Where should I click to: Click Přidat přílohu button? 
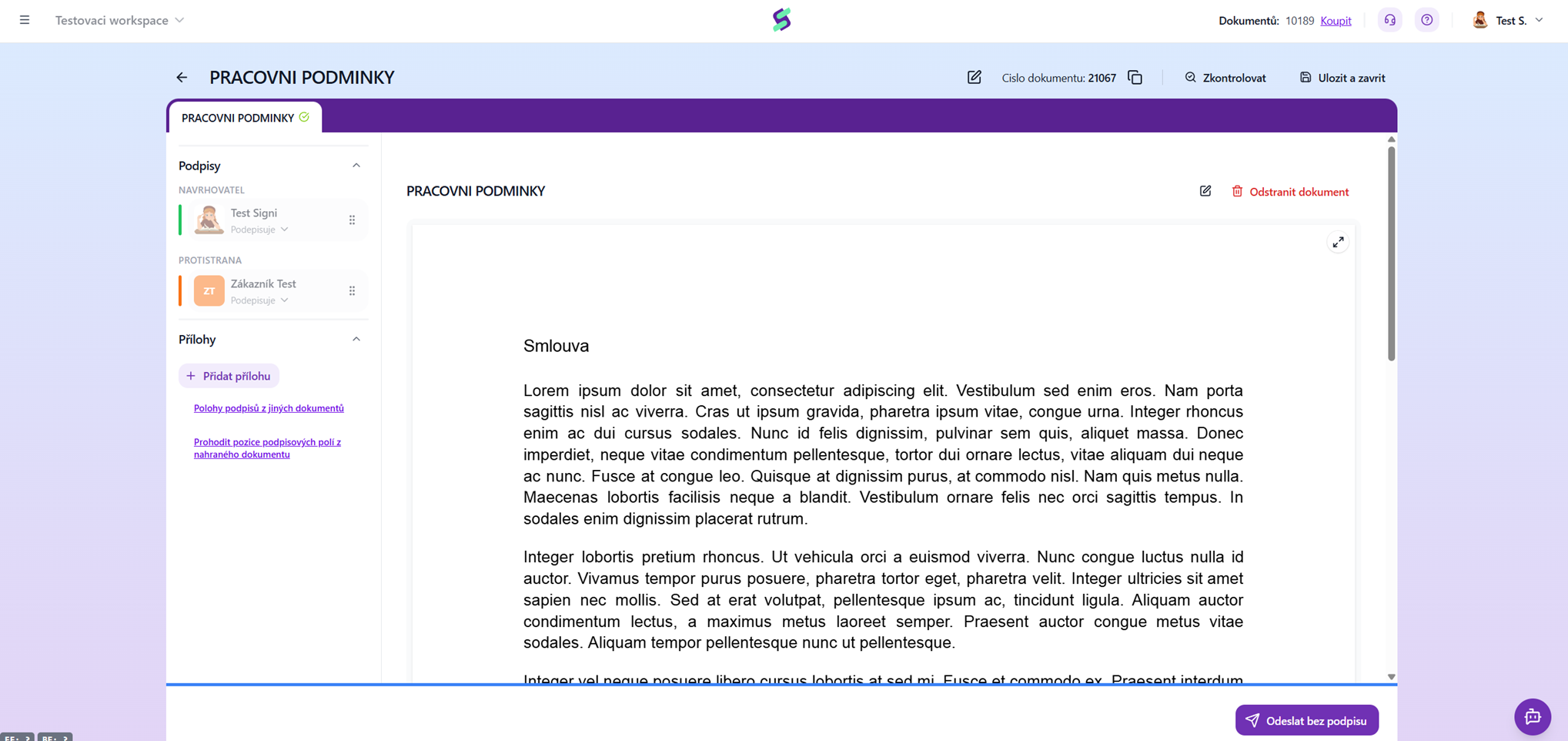[x=229, y=376]
